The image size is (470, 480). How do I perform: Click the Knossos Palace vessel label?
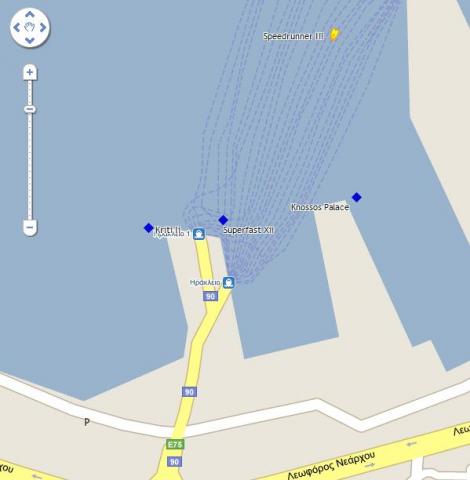pos(320,207)
